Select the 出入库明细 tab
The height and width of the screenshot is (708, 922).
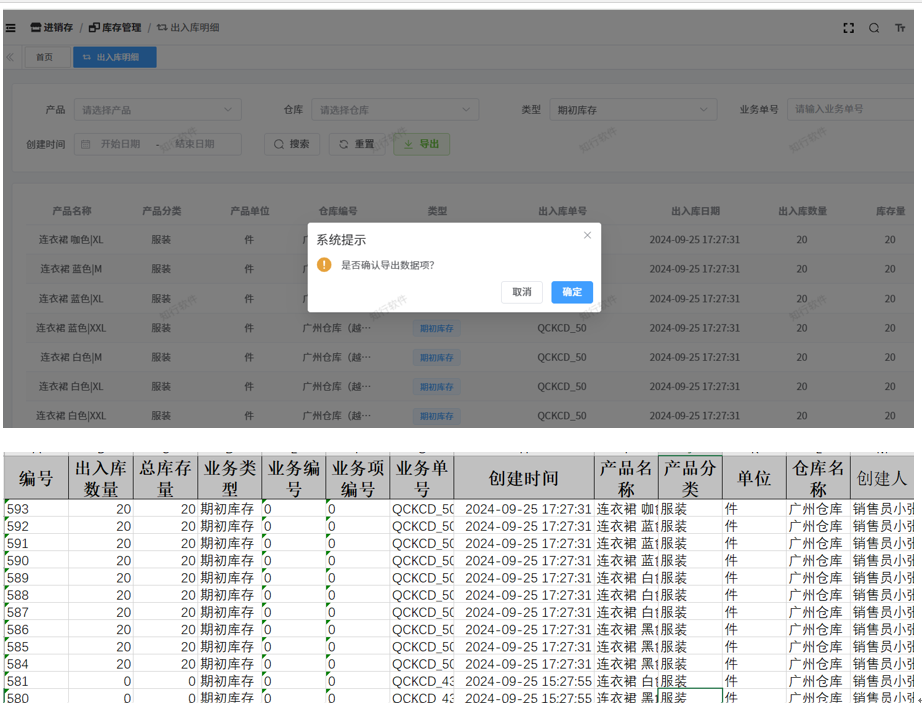(x=114, y=57)
